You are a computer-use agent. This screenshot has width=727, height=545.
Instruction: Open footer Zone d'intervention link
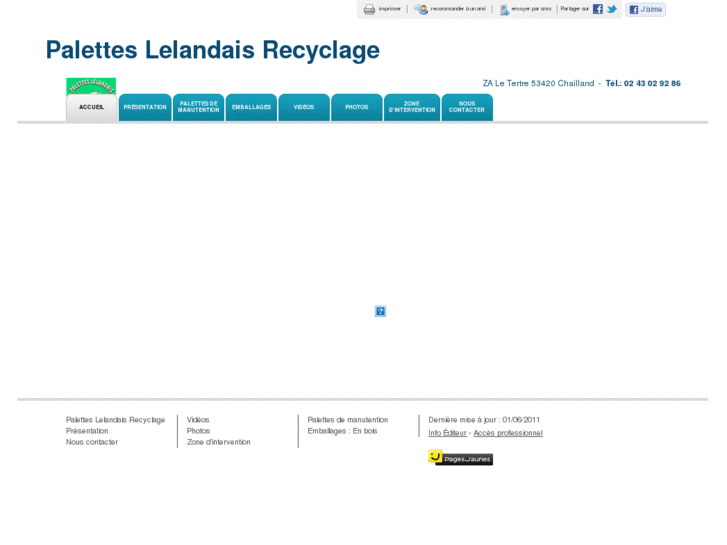pos(218,442)
